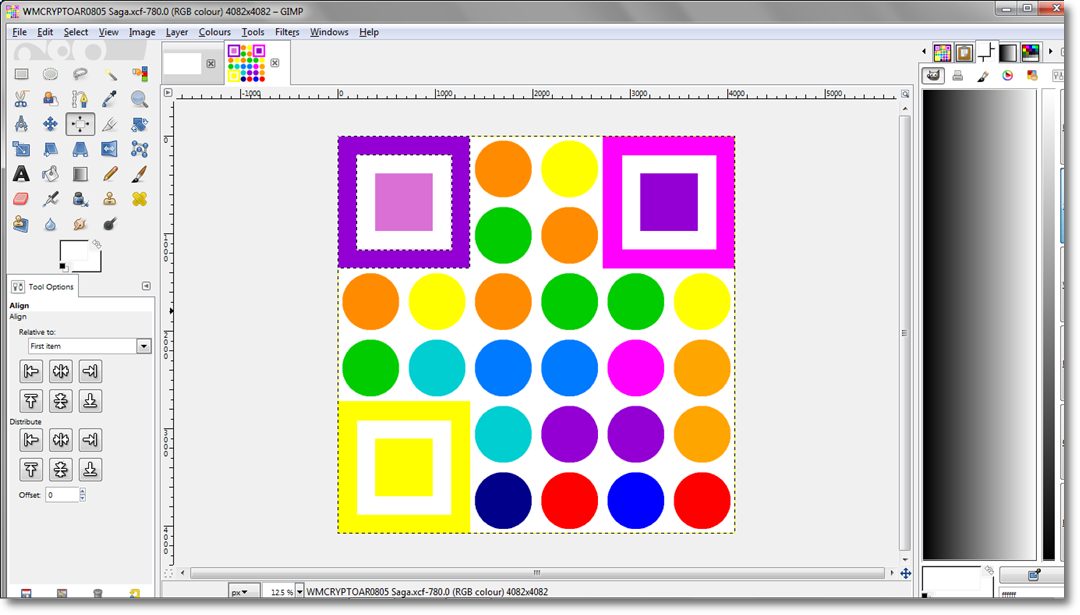Select the Clone stamp tool
The height and width of the screenshot is (615, 1080).
point(110,199)
